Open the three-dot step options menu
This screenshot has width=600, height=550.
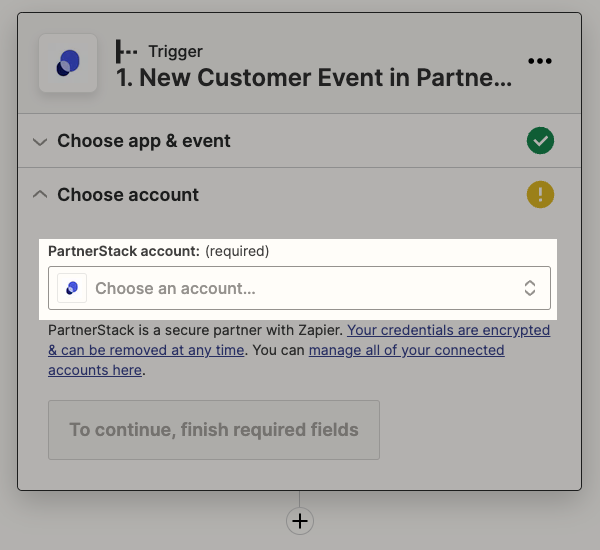(x=540, y=61)
